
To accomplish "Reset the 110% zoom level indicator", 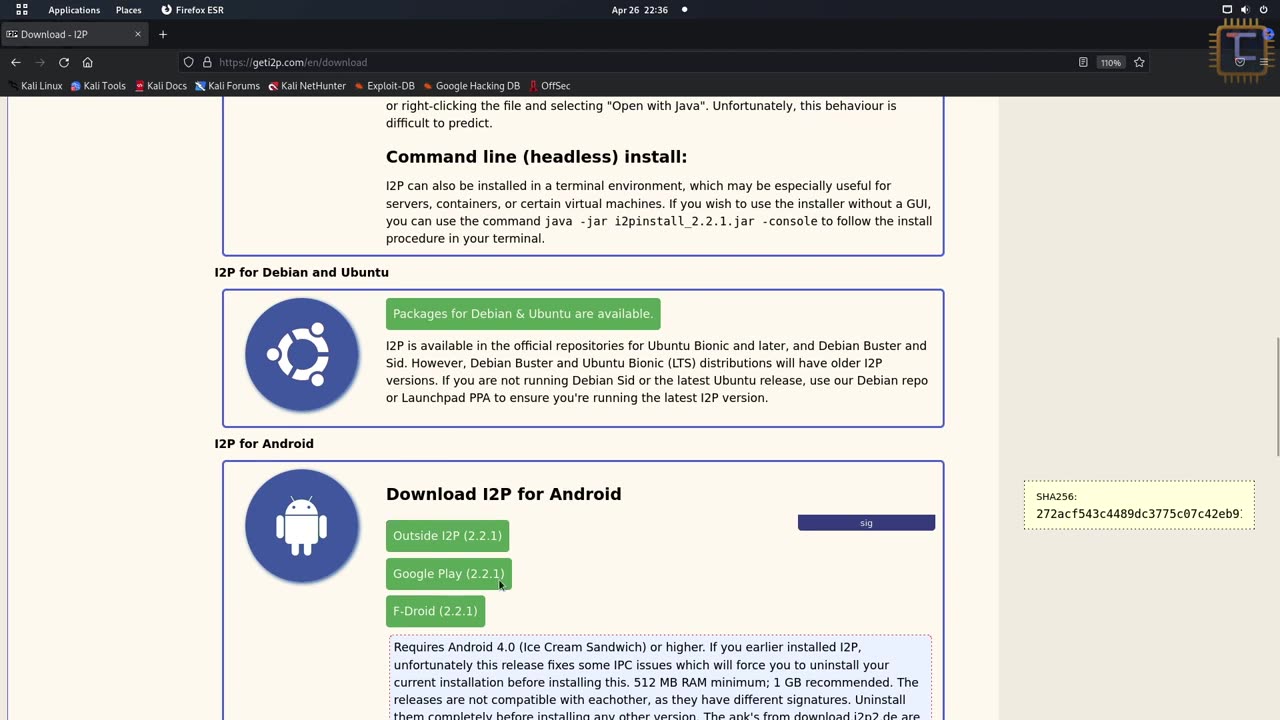I will tap(1111, 62).
